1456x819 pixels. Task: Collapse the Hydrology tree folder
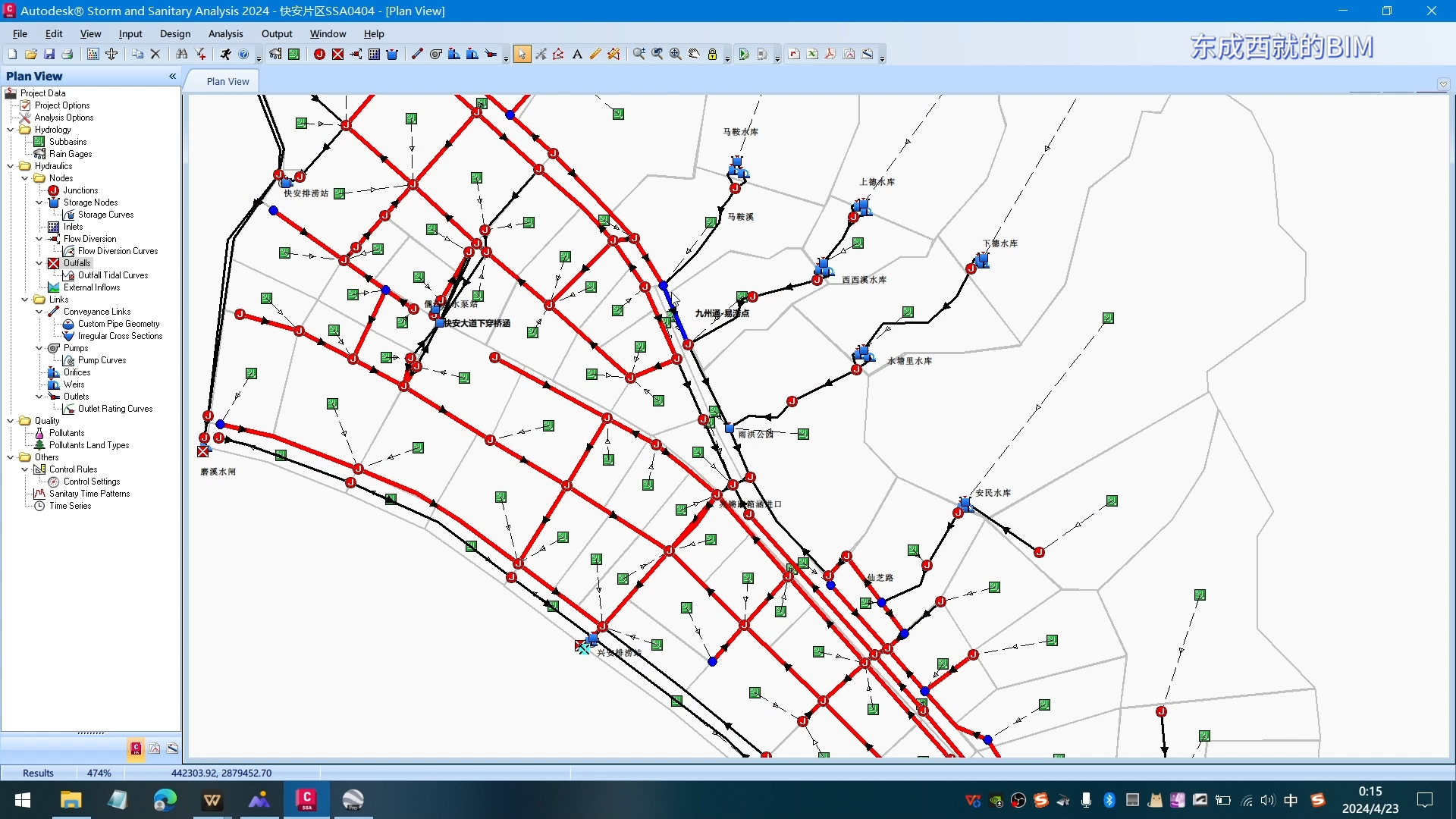[x=11, y=130]
